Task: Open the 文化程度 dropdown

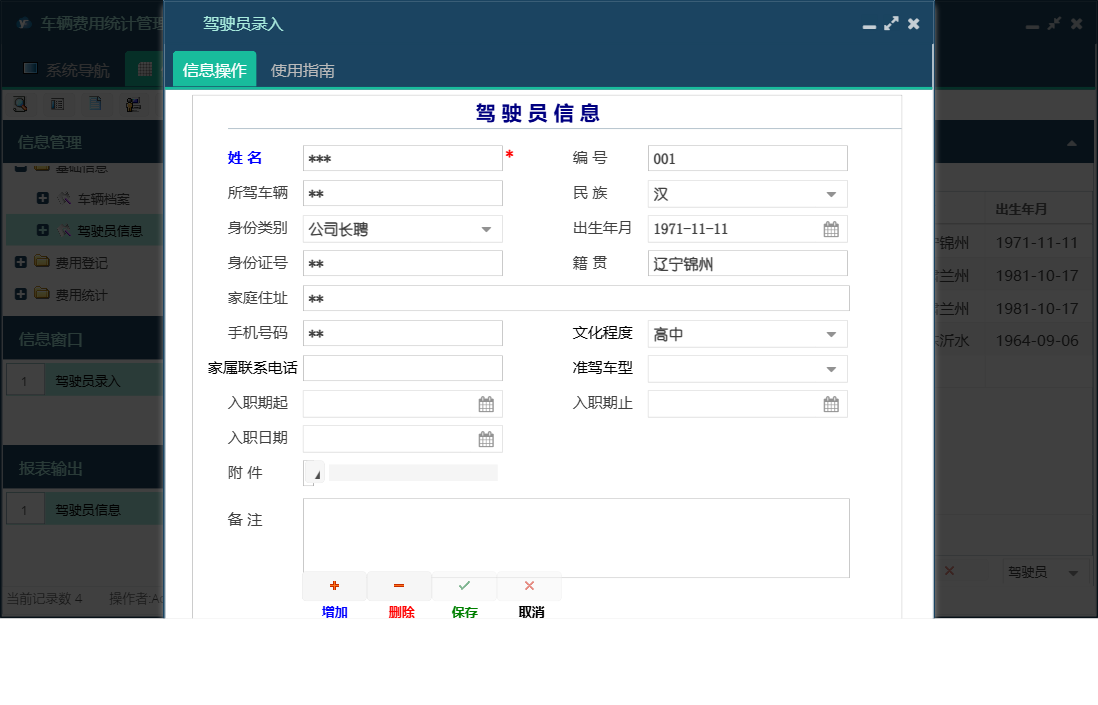Action: (x=830, y=333)
